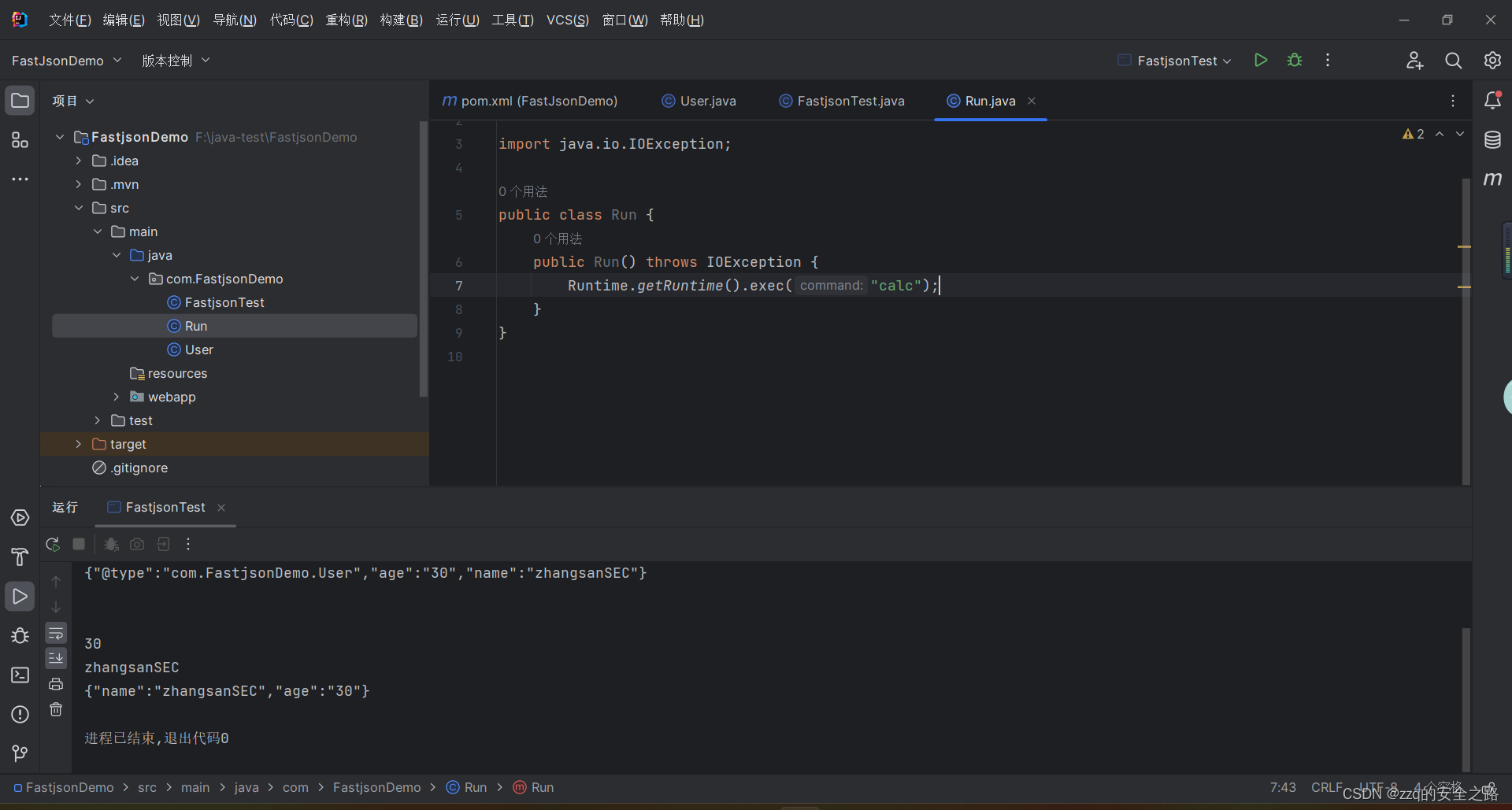Rerun FastjsonTest in run panel
Viewport: 1512px width, 810px height.
[x=53, y=544]
